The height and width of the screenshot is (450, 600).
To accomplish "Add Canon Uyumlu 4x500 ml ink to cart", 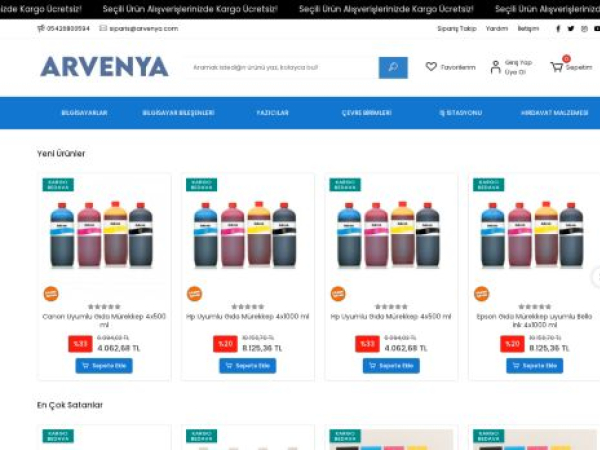I will click(x=104, y=366).
